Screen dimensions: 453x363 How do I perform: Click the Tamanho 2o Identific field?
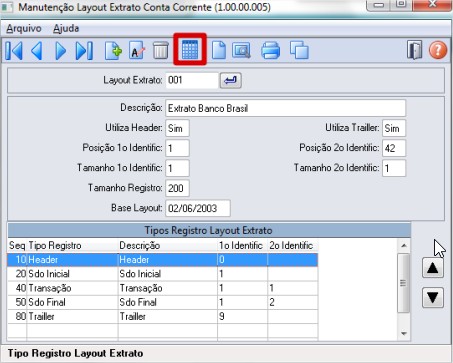[394, 168]
